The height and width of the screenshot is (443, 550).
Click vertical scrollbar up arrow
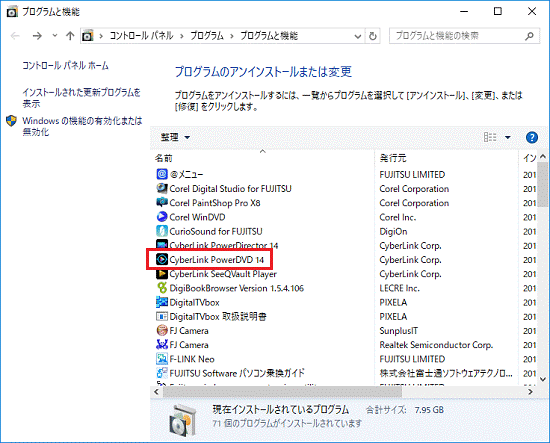click(543, 156)
